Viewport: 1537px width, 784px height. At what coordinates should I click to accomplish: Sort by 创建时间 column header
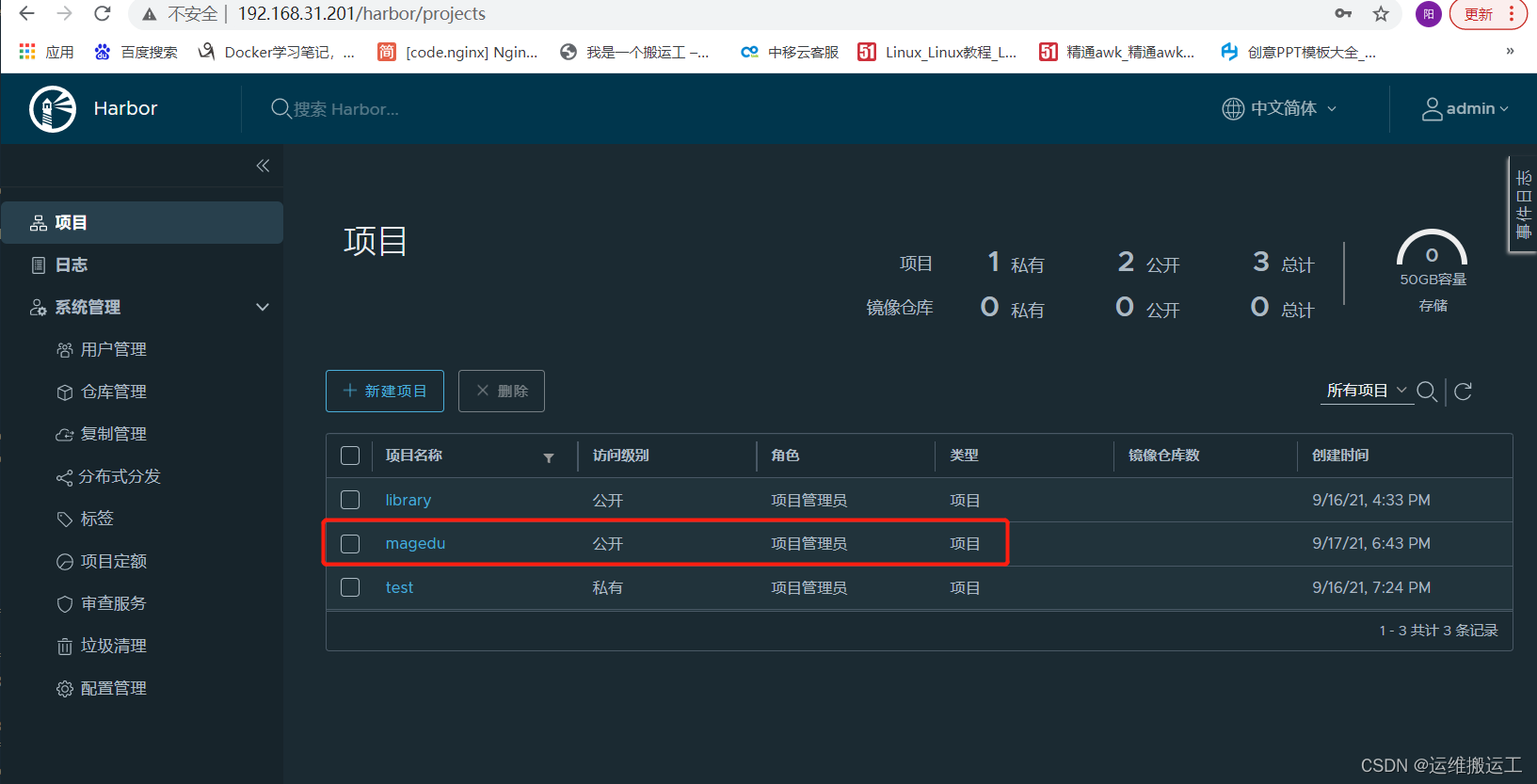pyautogui.click(x=1340, y=456)
